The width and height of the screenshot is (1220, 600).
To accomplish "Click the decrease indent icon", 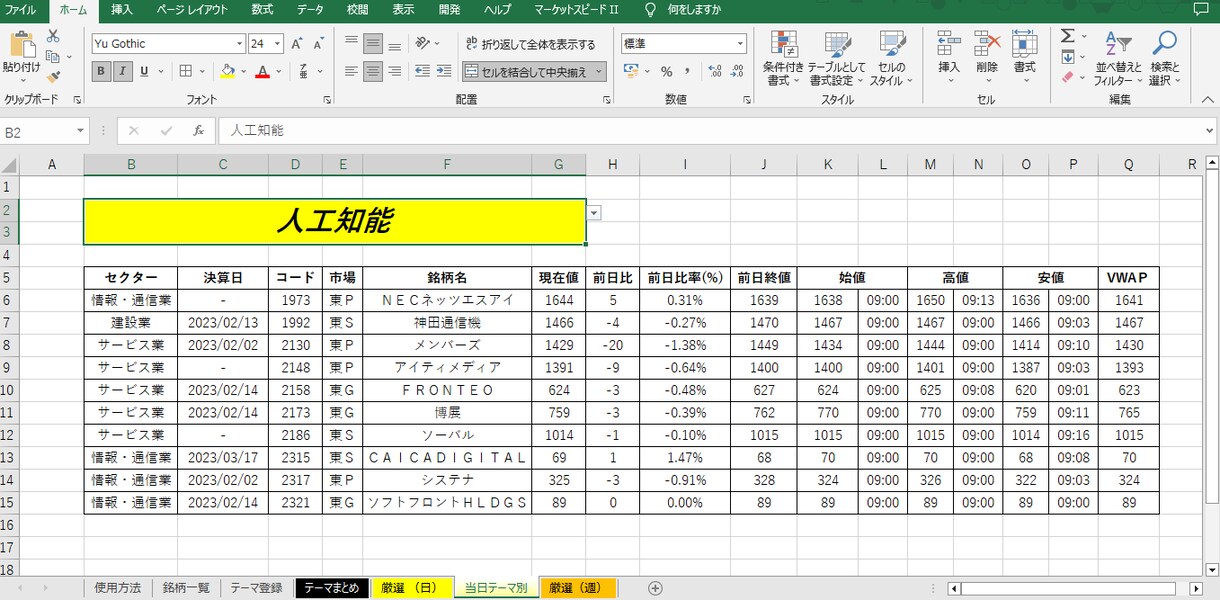I will [423, 71].
